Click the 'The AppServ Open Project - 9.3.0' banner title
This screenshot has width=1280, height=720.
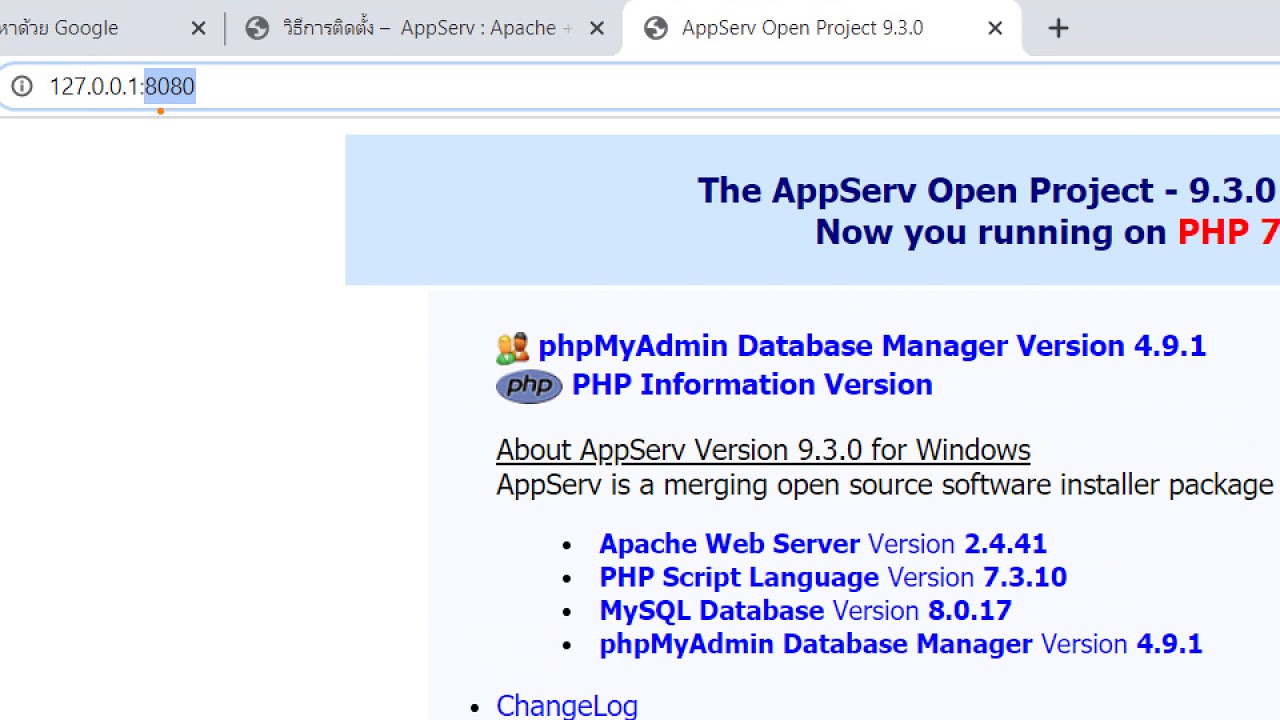coord(986,190)
